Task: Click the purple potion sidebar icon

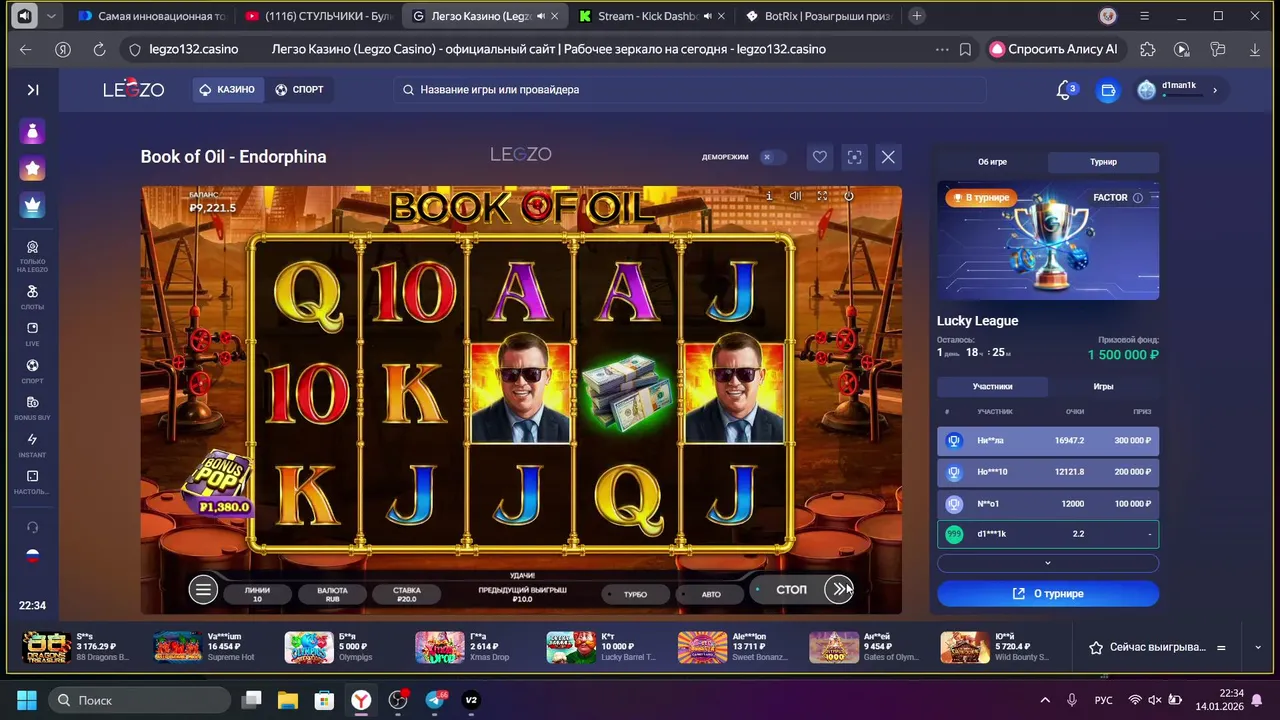Action: (32, 131)
